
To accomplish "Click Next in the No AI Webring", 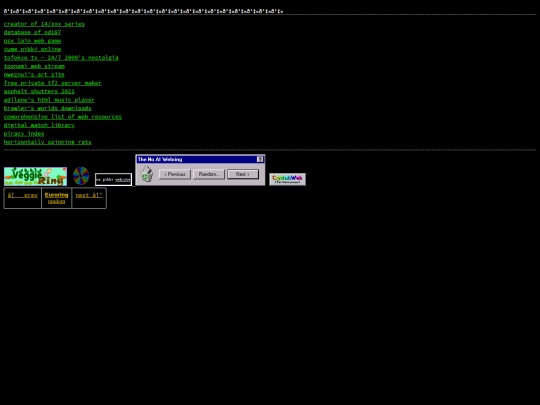I will (x=243, y=174).
